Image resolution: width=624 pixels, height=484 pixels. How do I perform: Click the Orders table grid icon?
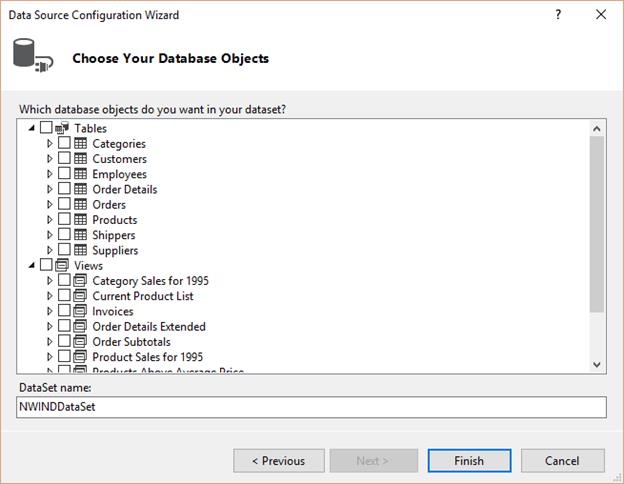point(80,204)
